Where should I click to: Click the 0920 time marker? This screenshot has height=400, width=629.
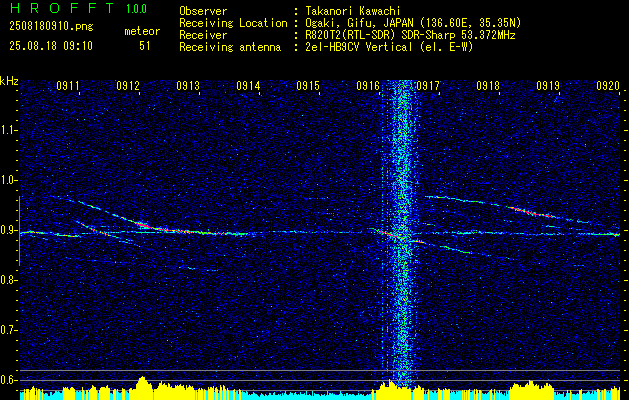tap(608, 85)
